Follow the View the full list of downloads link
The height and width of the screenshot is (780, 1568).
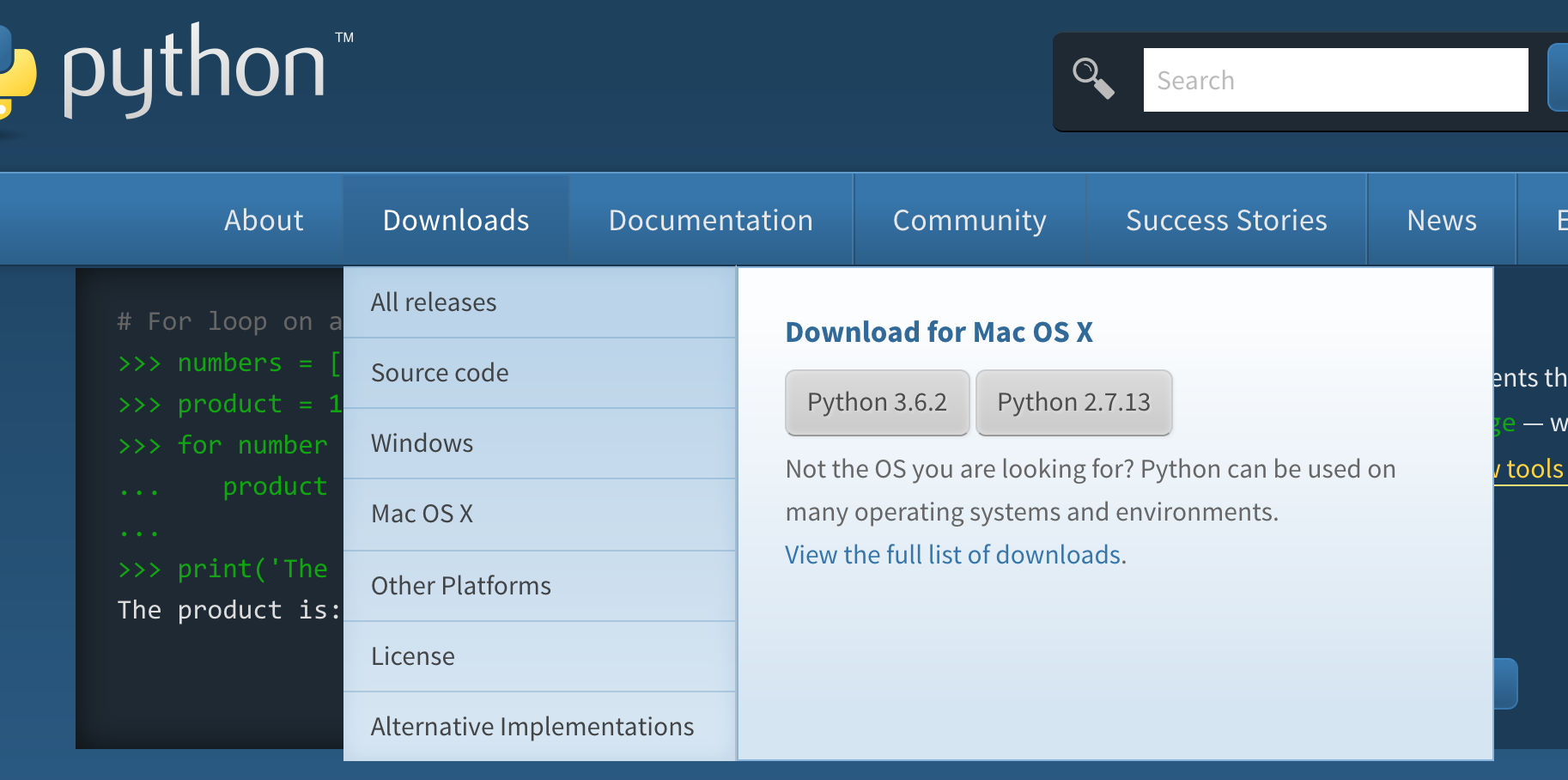coord(955,555)
